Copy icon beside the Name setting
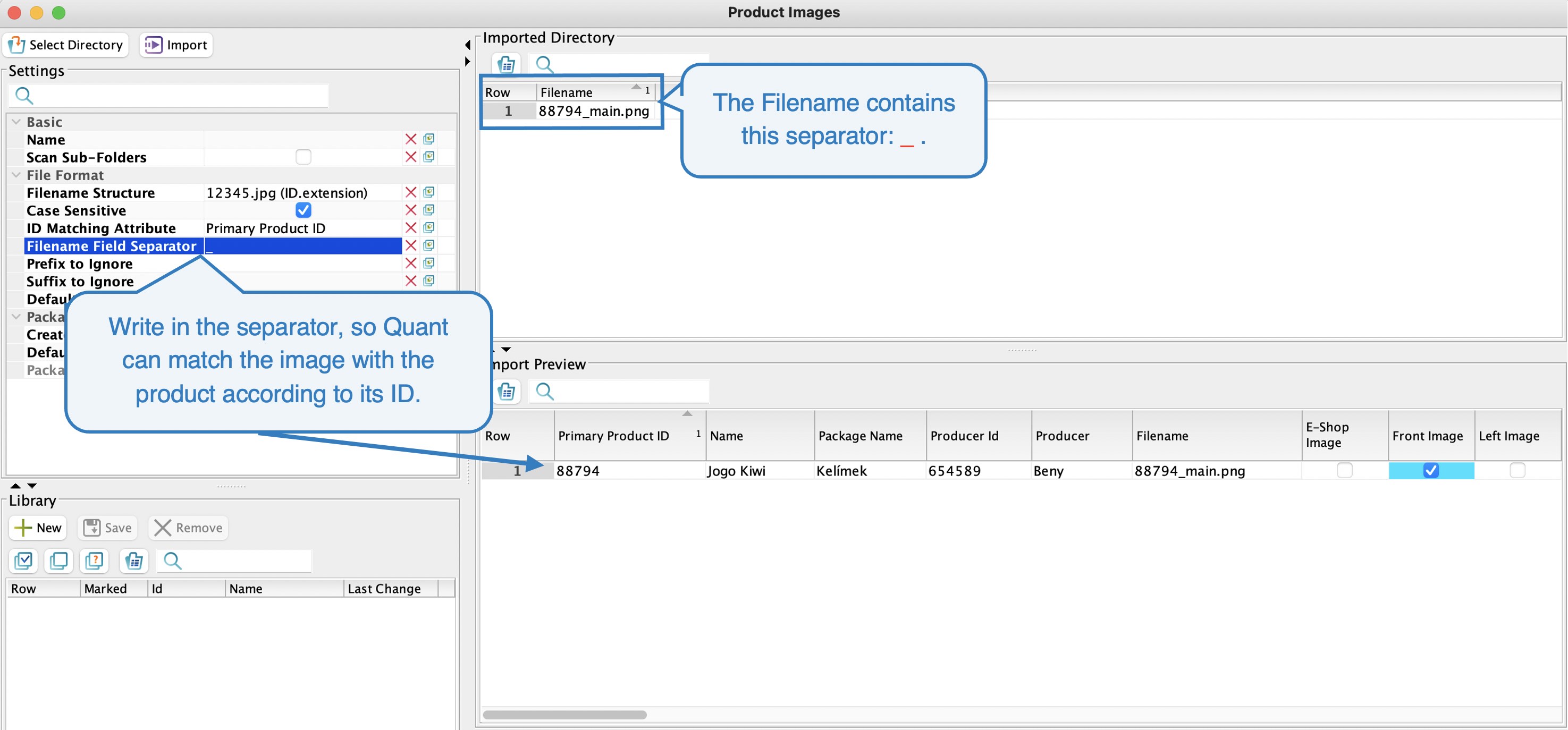1568x730 pixels. (429, 140)
